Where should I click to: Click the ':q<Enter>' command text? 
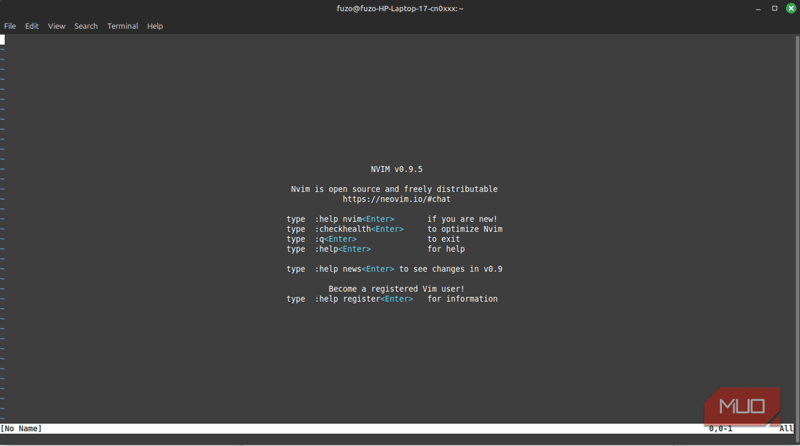pos(336,239)
